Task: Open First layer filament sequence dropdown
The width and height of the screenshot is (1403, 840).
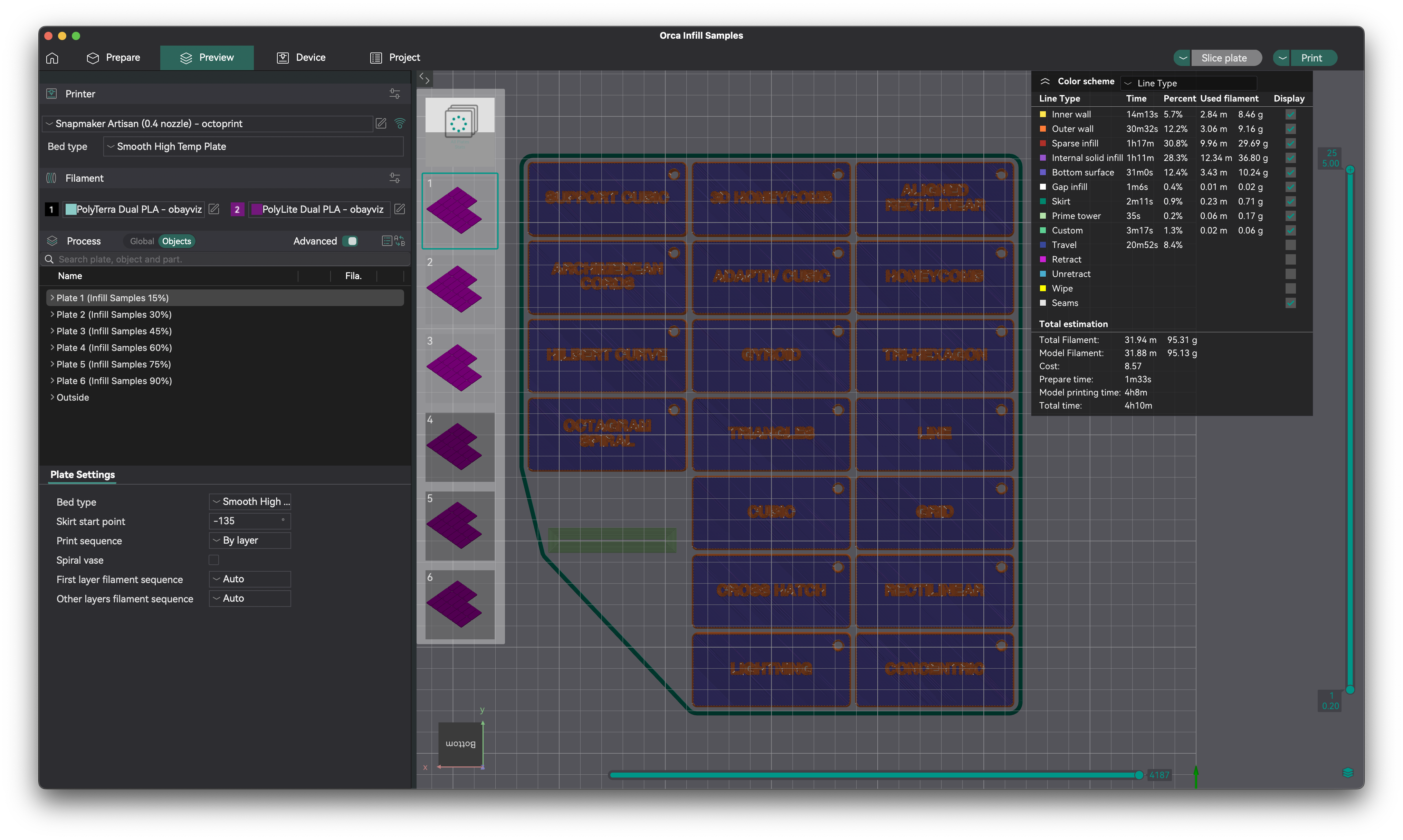Action: [x=250, y=579]
